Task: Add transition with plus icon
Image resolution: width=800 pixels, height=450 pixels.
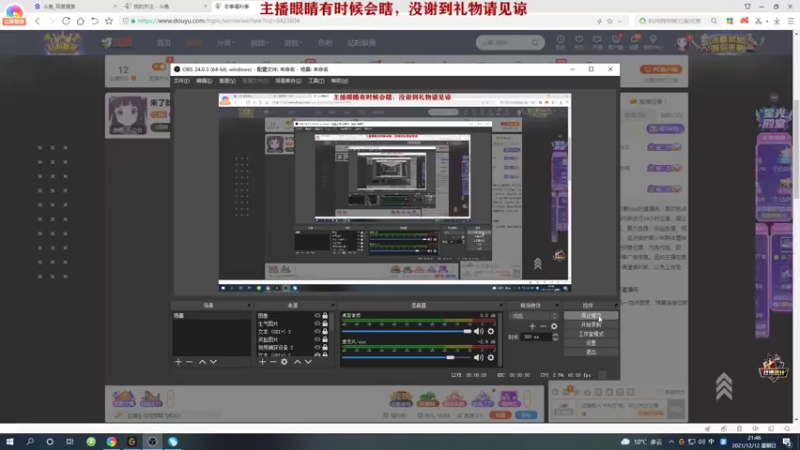Action: click(x=532, y=326)
